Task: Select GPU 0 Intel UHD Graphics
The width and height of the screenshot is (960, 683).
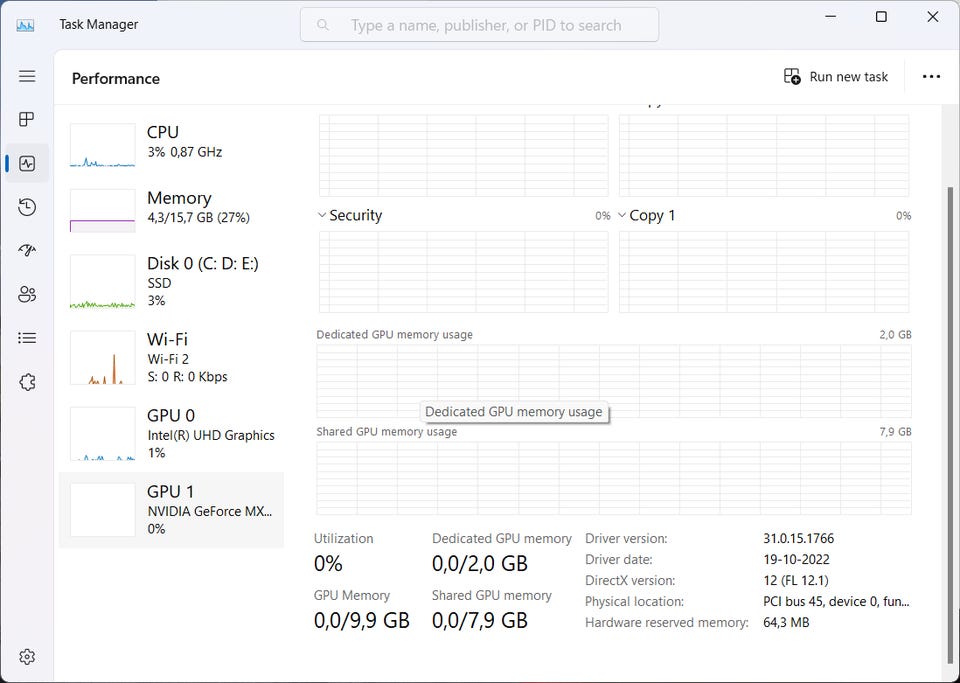Action: [x=171, y=433]
